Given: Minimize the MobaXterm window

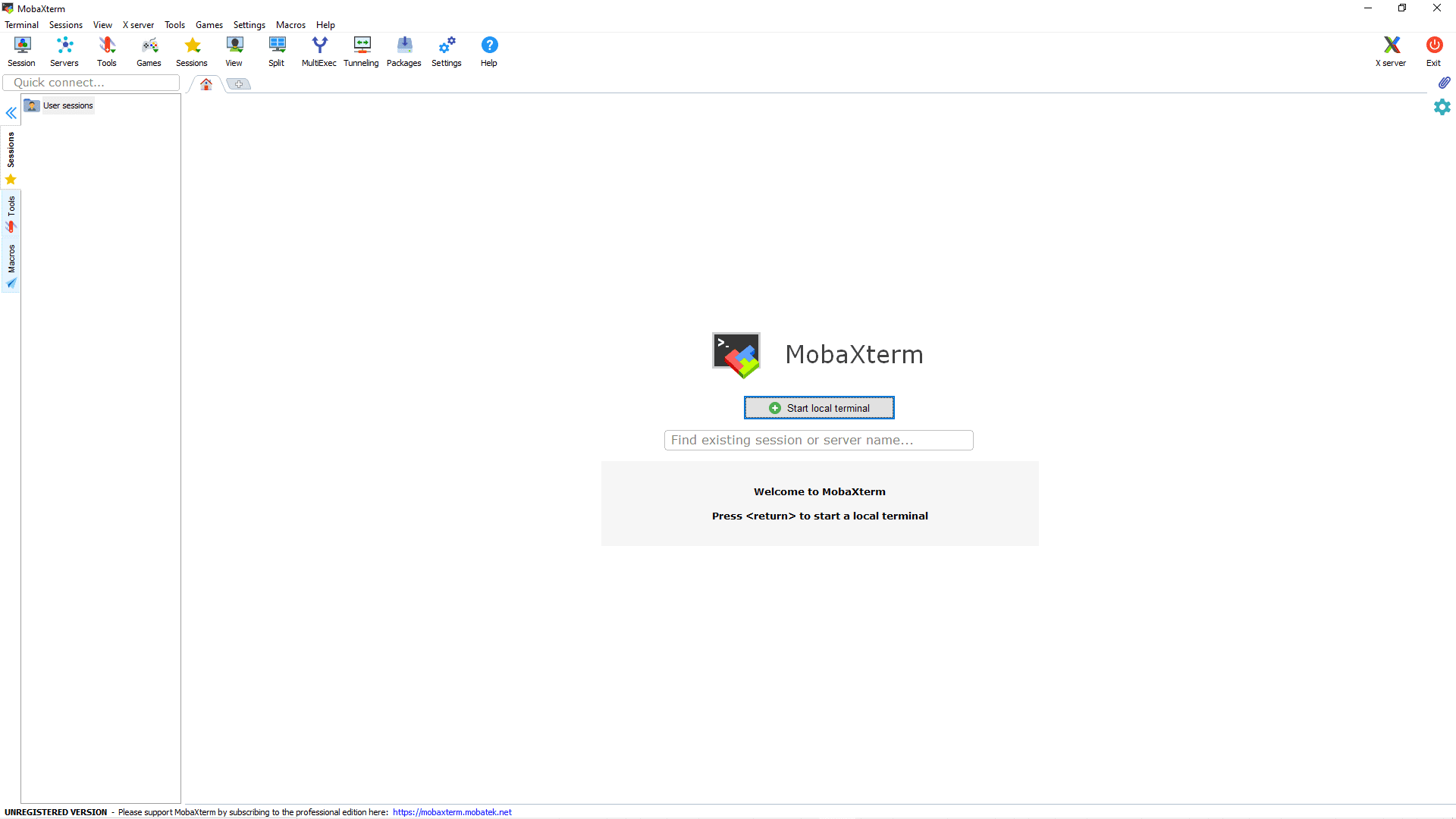Looking at the screenshot, I should pyautogui.click(x=1368, y=8).
